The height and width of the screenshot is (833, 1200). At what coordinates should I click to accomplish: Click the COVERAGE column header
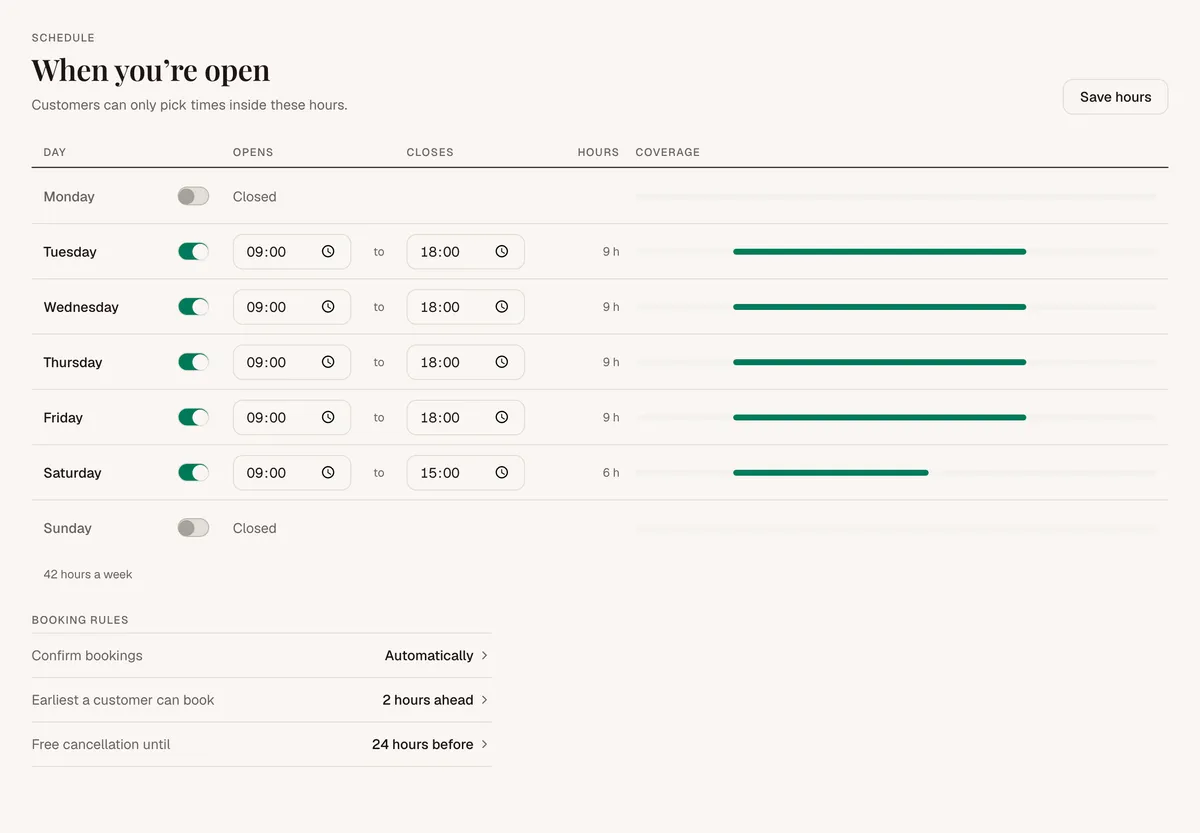(668, 153)
